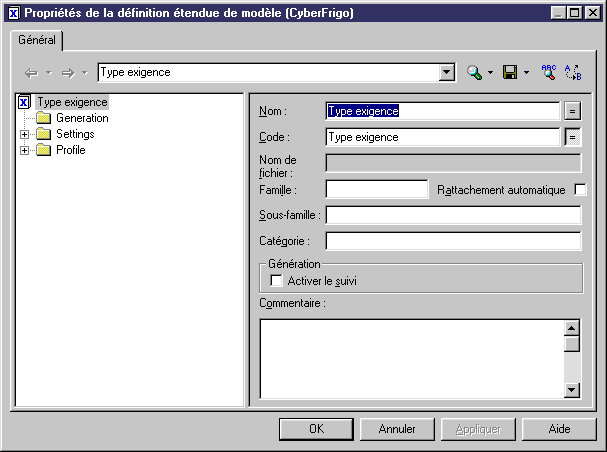Screen dimensions: 607x452
Task: Expand the Profile tree node
Action: pos(25,150)
